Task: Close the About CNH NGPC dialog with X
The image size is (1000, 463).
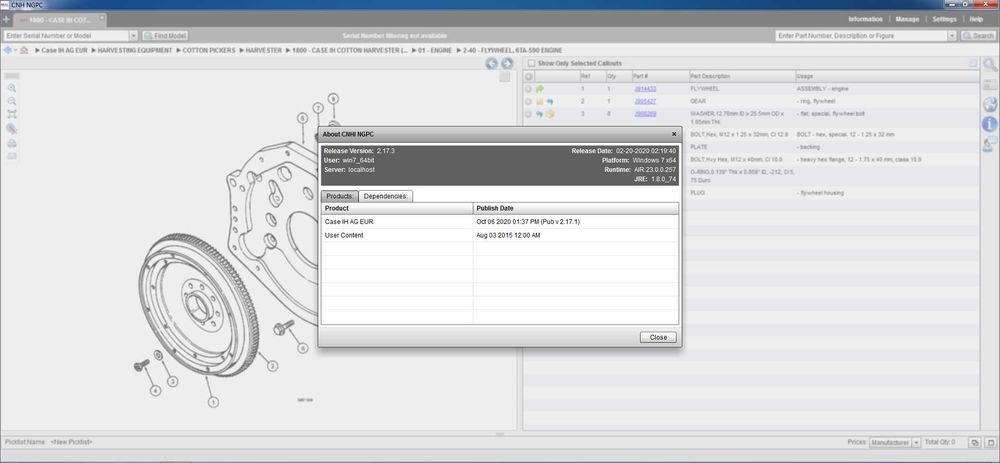Action: [x=674, y=135]
